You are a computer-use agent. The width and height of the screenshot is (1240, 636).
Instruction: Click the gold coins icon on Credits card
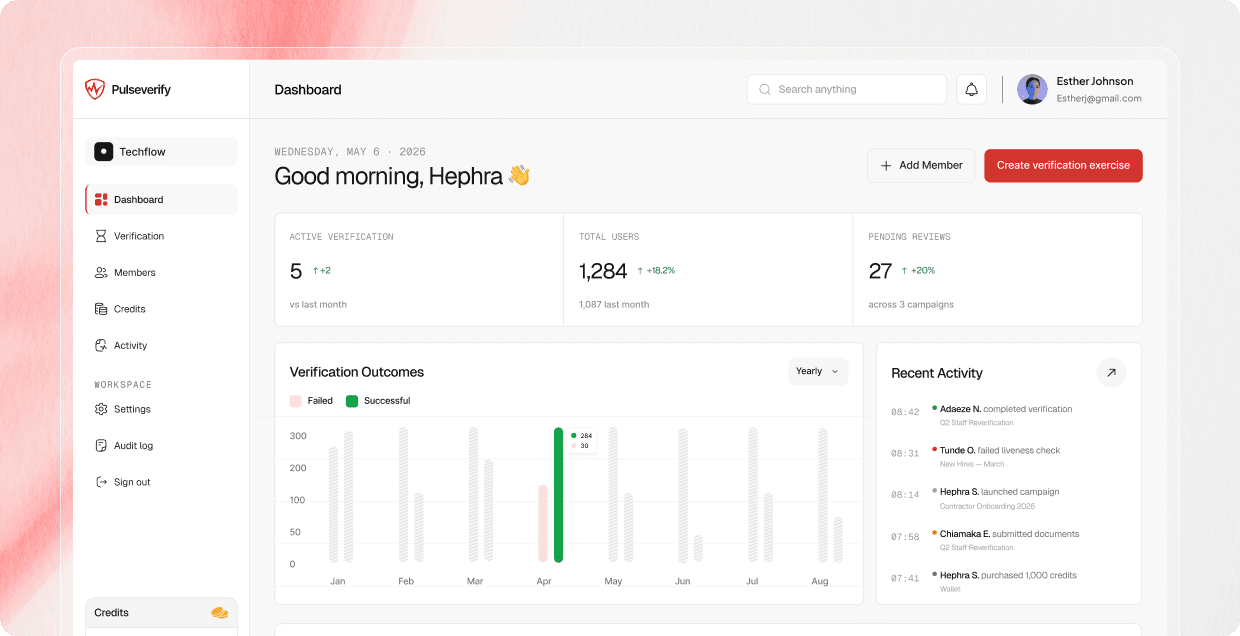coord(219,613)
